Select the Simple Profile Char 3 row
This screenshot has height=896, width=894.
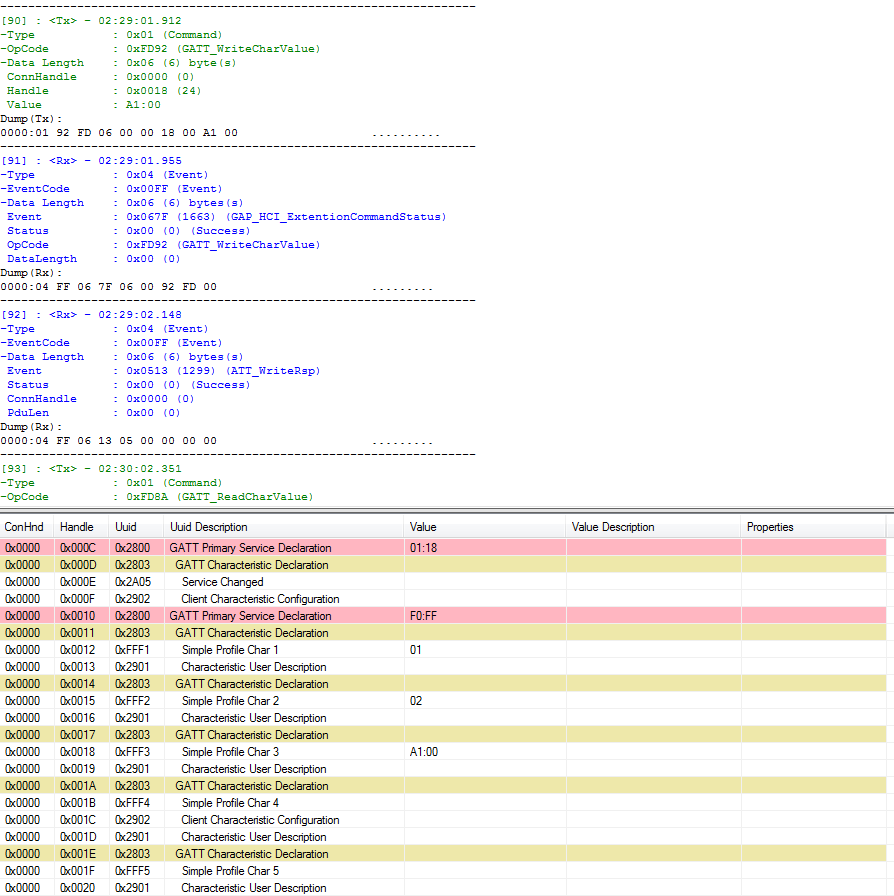443,752
